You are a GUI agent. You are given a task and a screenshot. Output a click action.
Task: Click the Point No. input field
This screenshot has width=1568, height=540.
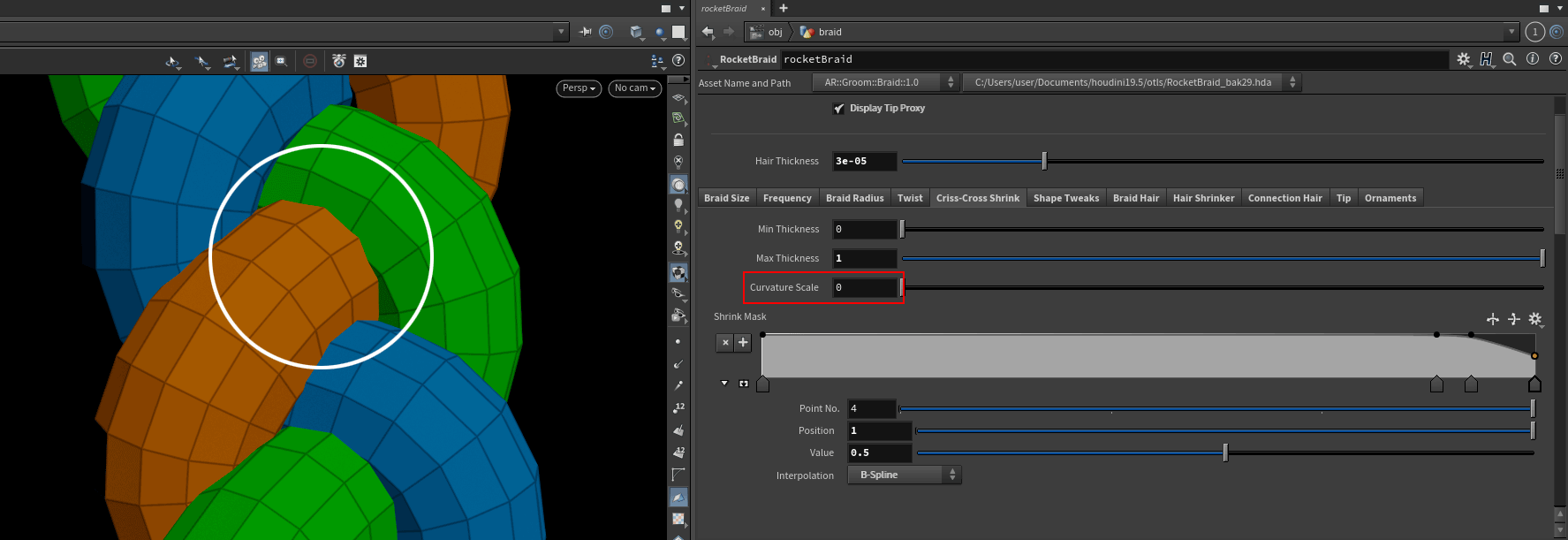coord(872,408)
